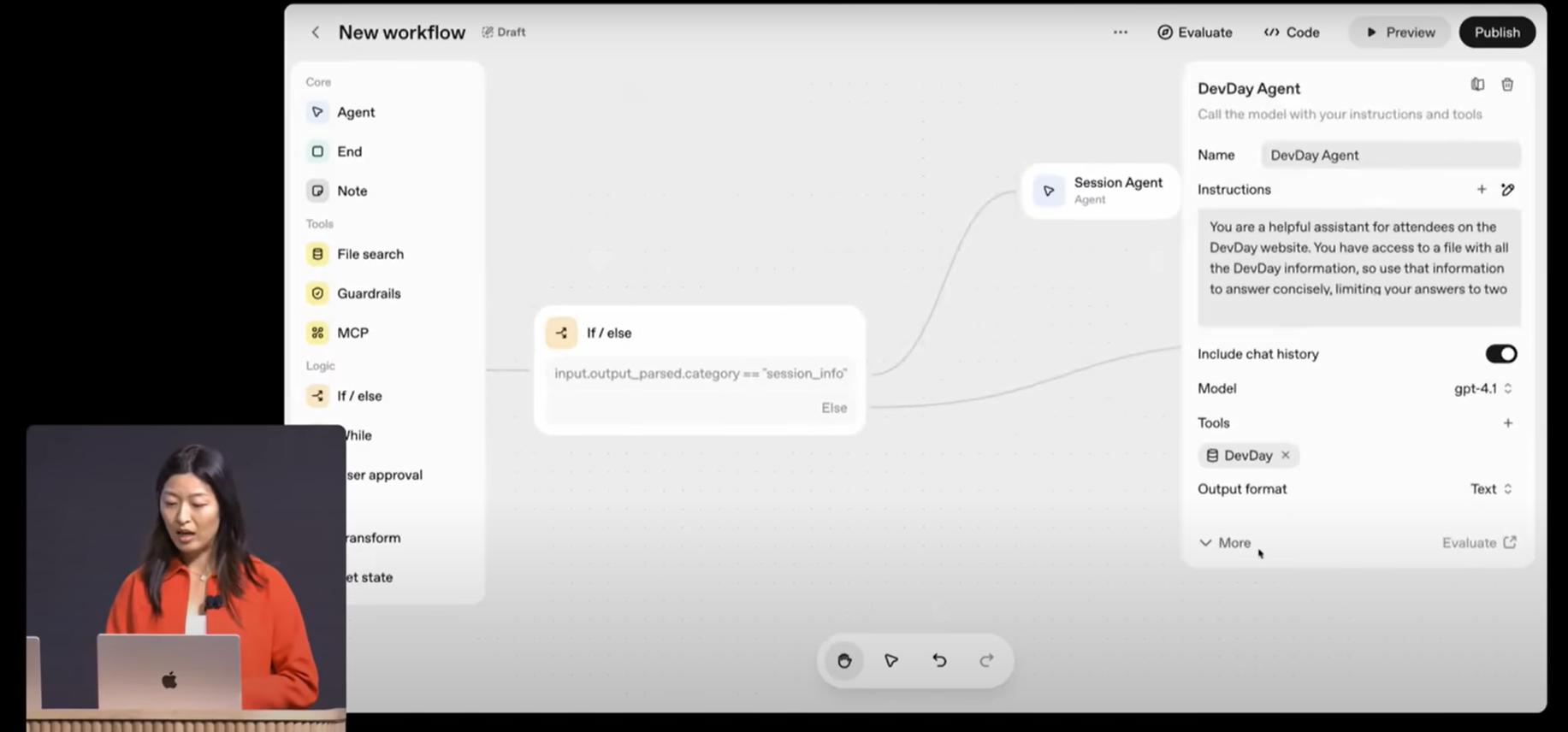Choose Guardrails from the sidebar
The width and height of the screenshot is (1568, 732).
tap(368, 293)
